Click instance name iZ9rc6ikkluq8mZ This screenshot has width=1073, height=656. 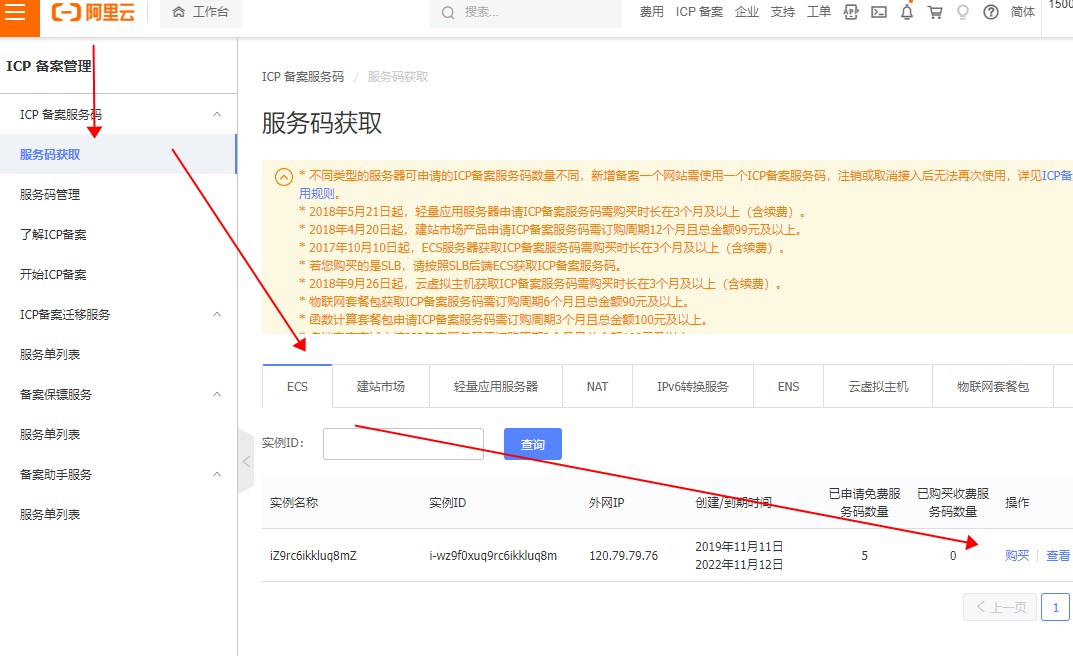(313, 555)
